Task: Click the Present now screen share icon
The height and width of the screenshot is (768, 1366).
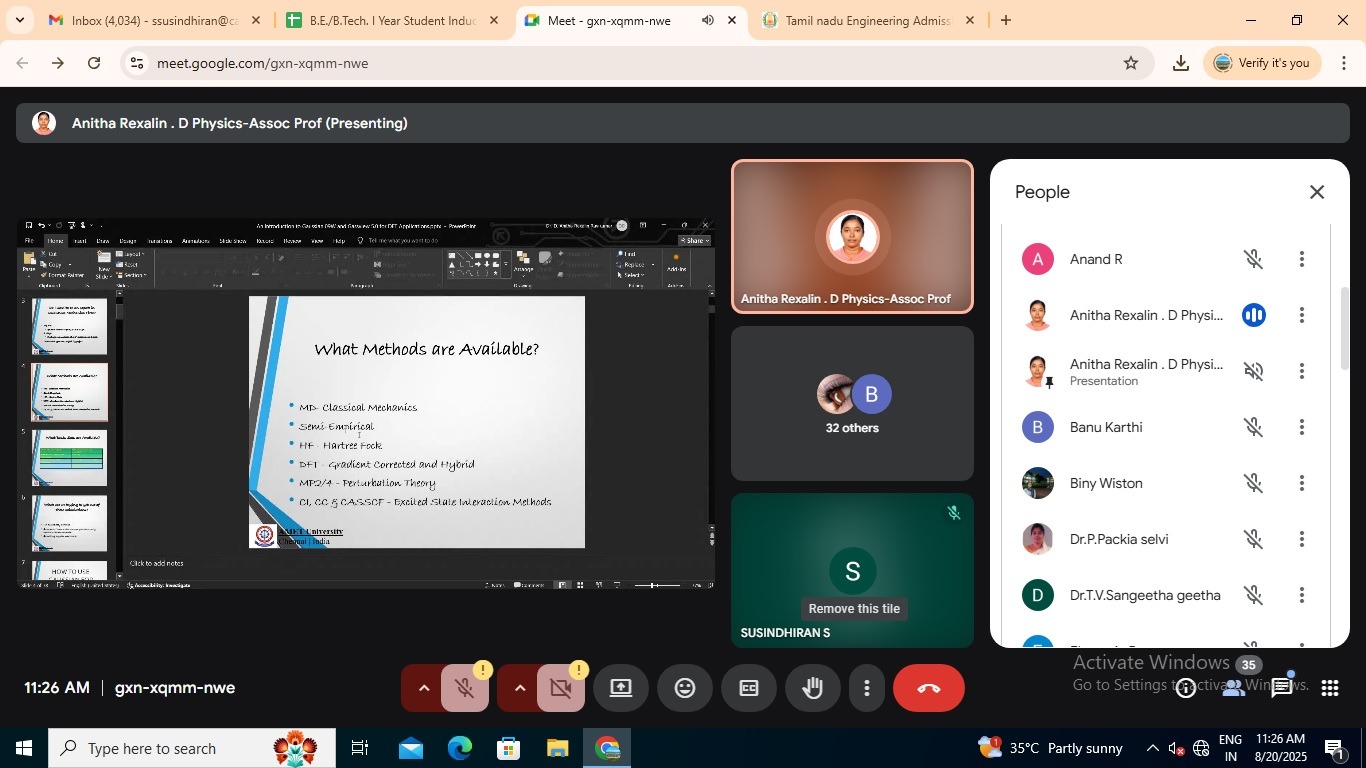Action: (x=620, y=688)
